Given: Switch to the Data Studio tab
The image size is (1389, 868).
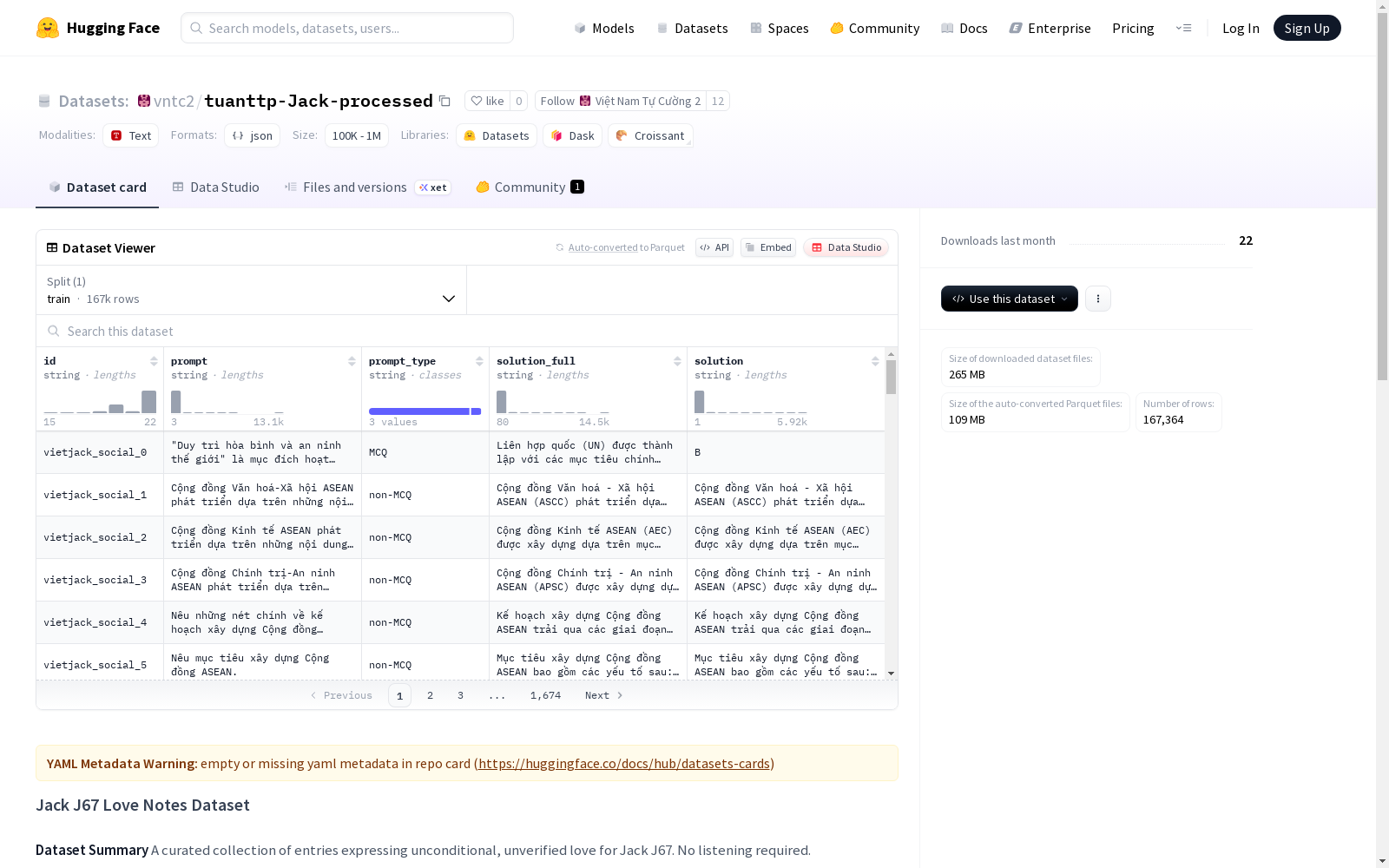Looking at the screenshot, I should click(x=216, y=187).
